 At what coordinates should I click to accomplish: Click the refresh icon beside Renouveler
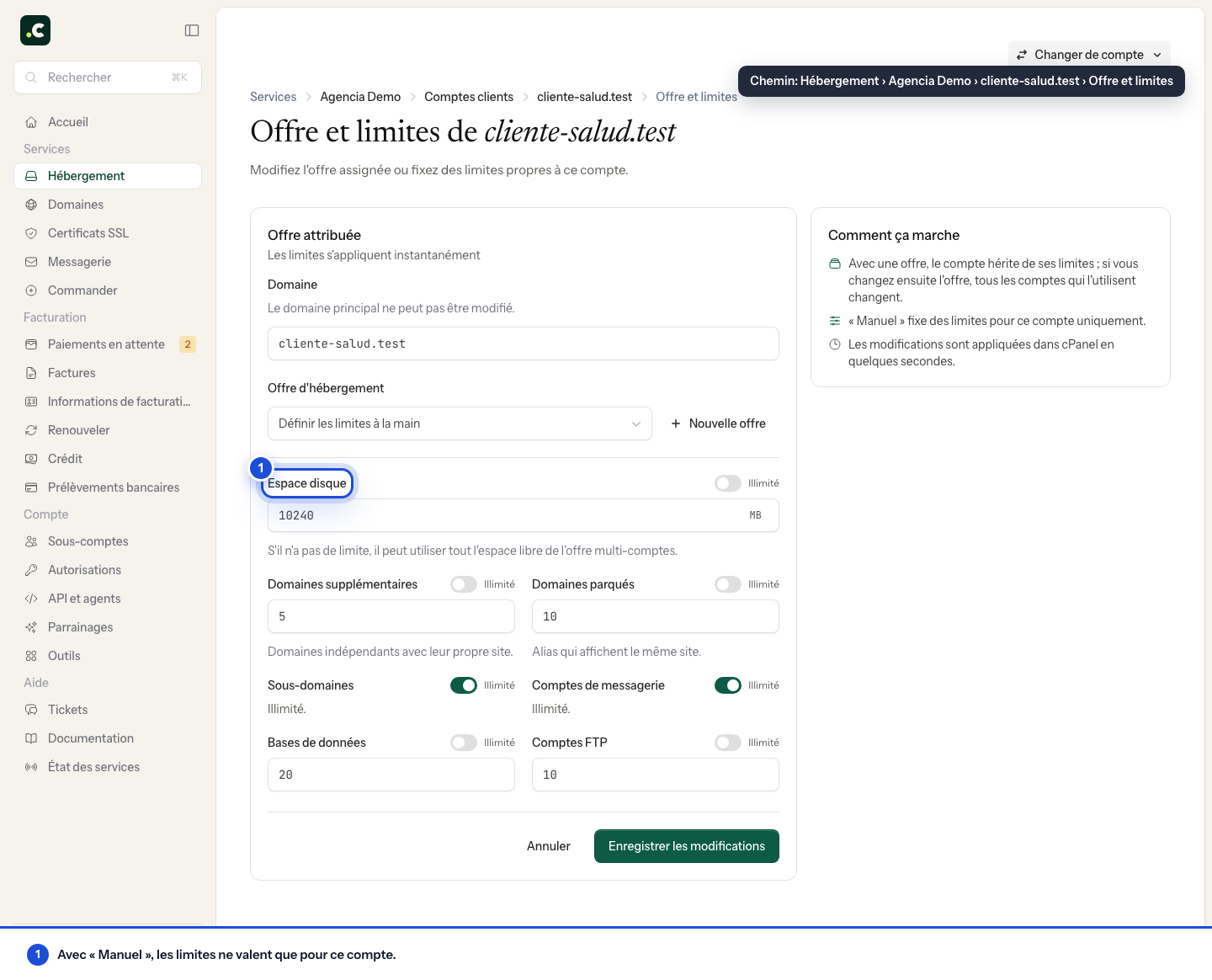click(x=31, y=430)
